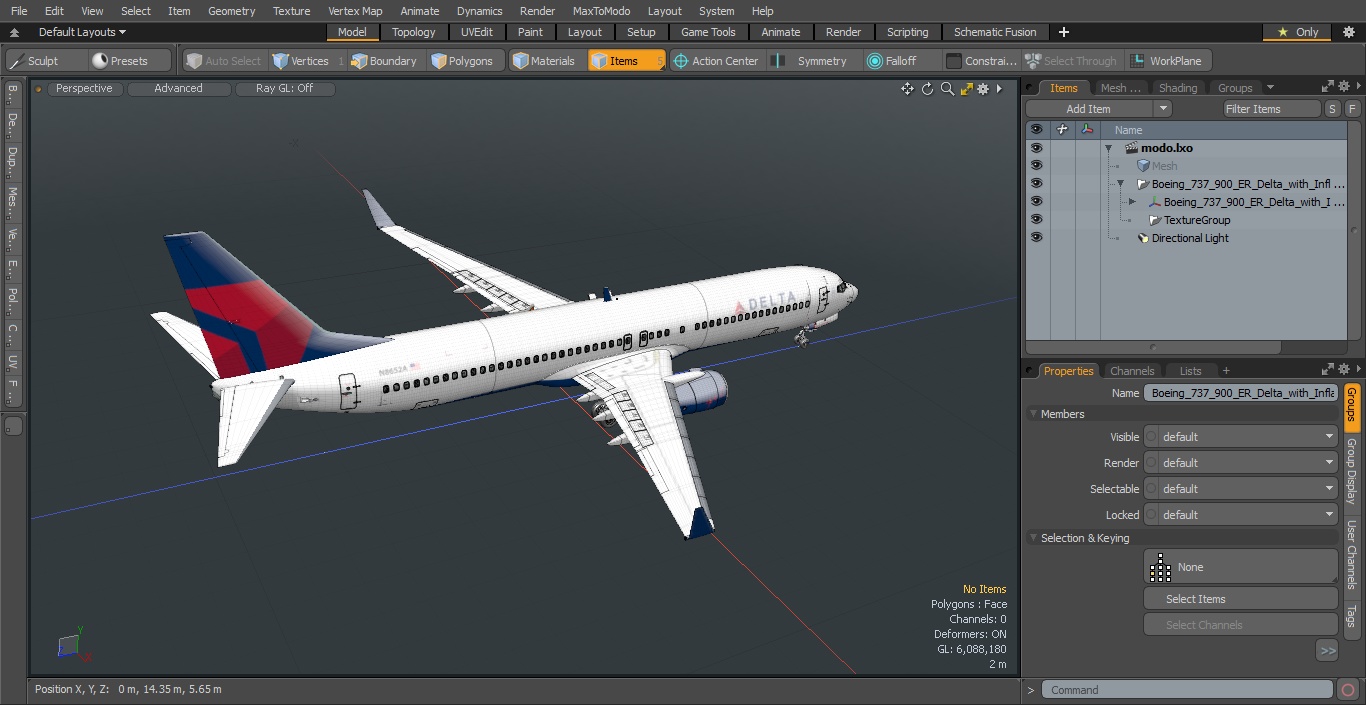The width and height of the screenshot is (1366, 705).
Task: Click the red record button beside Command field
Action: click(x=1348, y=690)
